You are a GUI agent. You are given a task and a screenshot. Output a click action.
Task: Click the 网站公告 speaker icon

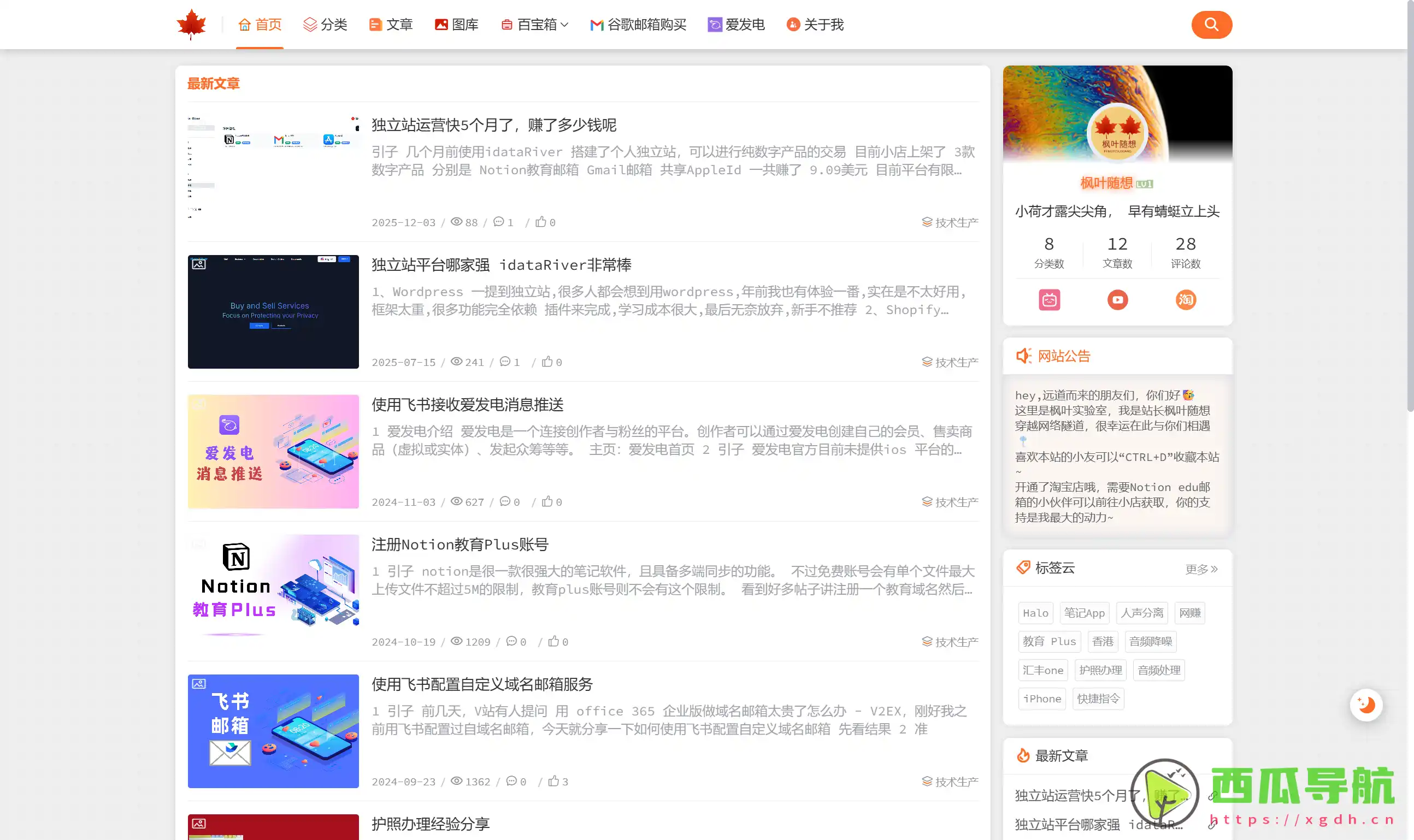(x=1023, y=356)
